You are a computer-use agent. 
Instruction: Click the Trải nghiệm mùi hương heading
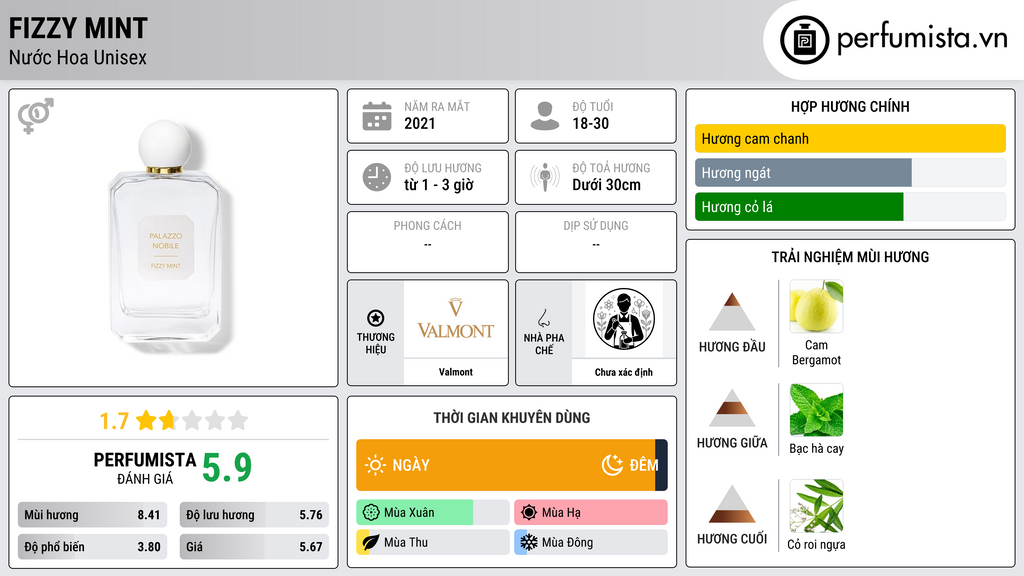pos(850,257)
